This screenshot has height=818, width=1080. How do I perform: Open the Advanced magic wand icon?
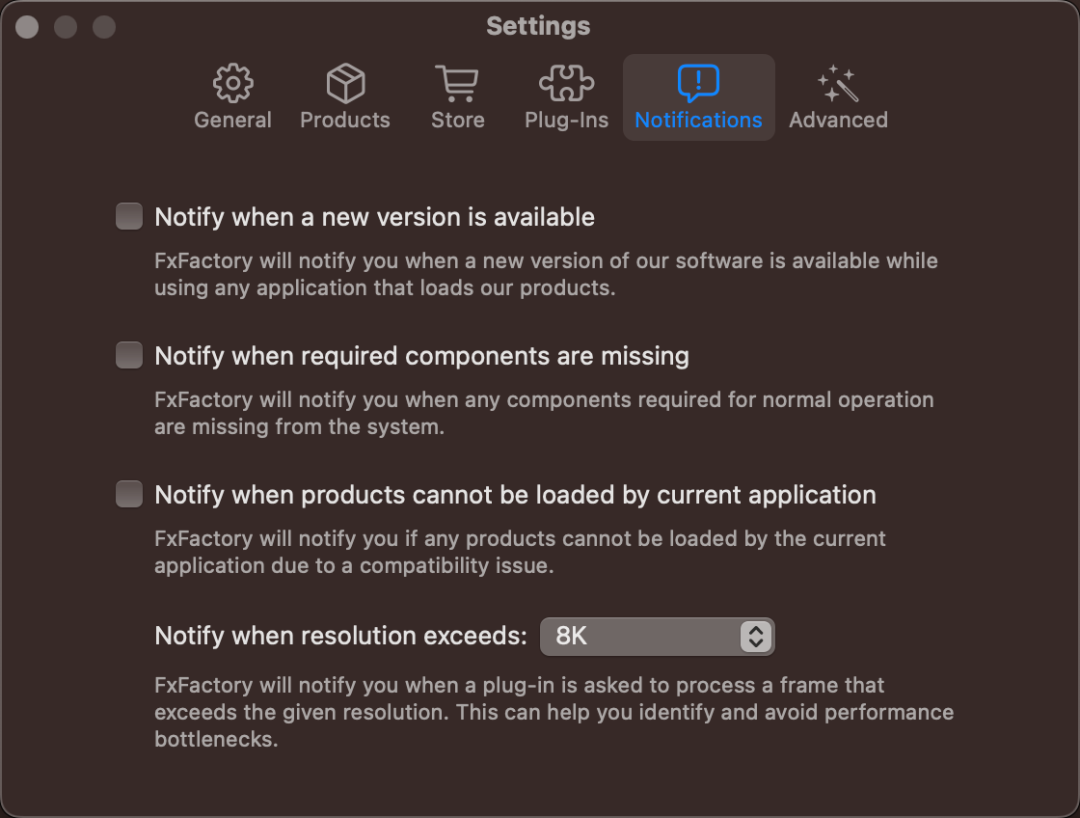pyautogui.click(x=838, y=83)
